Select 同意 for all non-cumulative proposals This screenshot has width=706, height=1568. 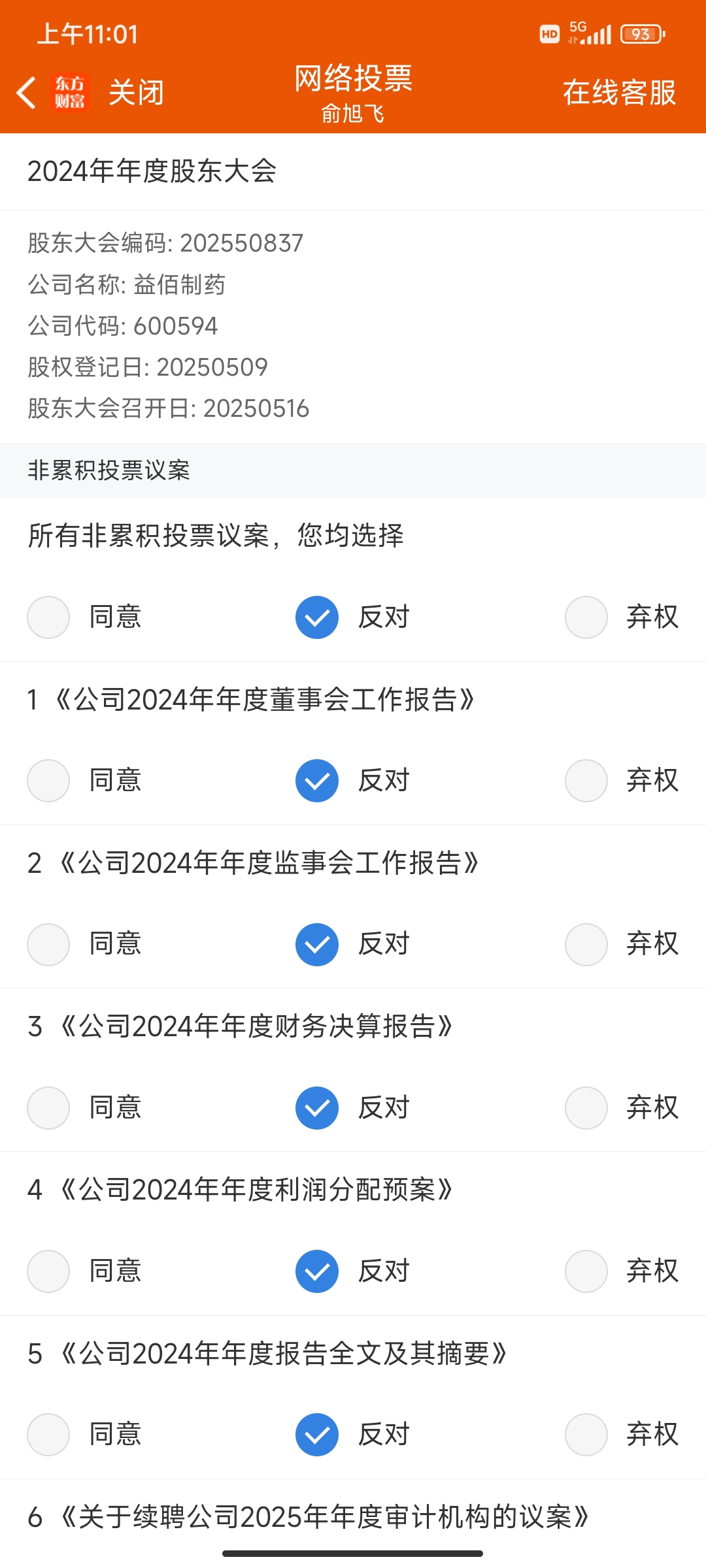click(48, 617)
